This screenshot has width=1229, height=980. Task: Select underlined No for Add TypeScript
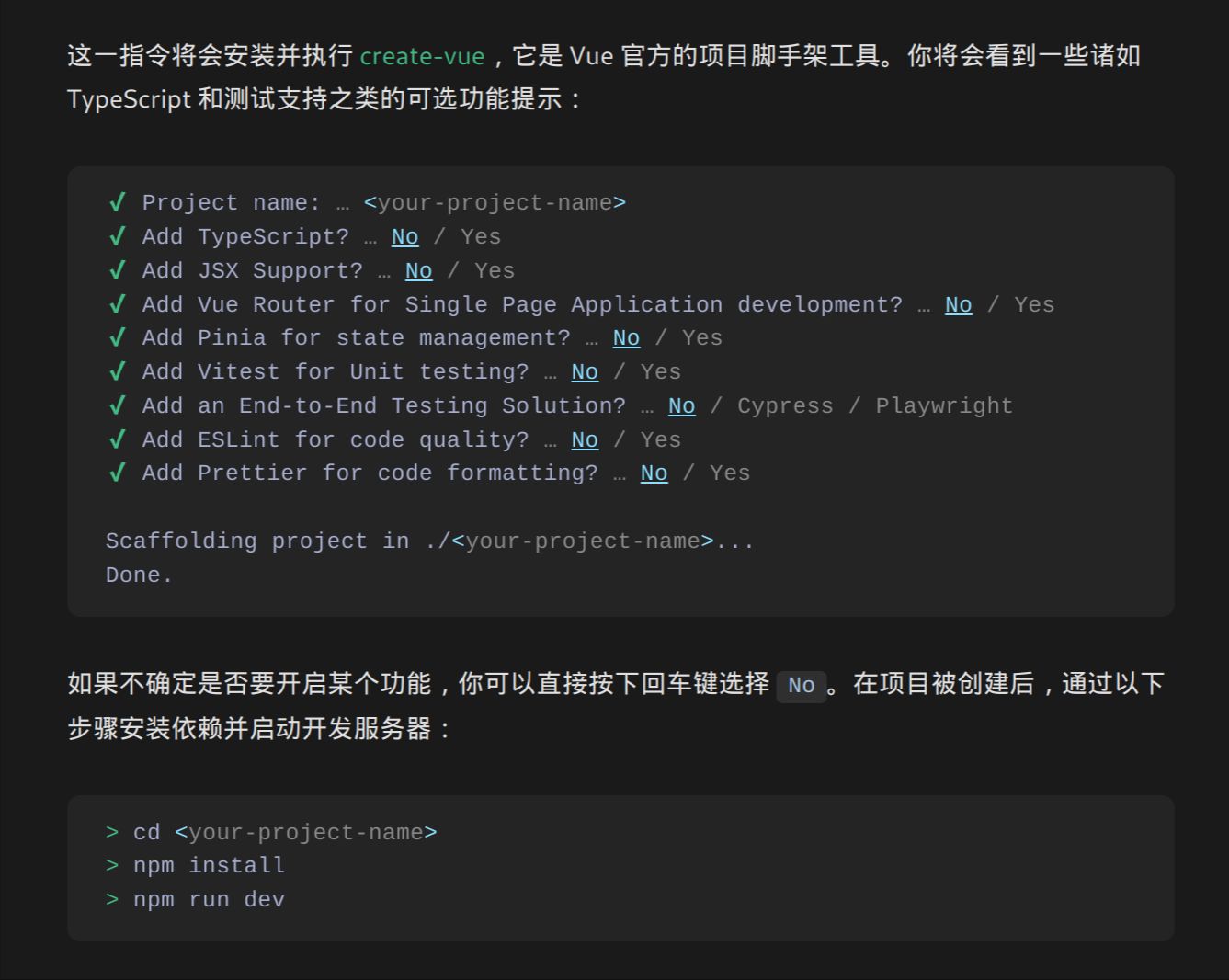pyautogui.click(x=404, y=237)
